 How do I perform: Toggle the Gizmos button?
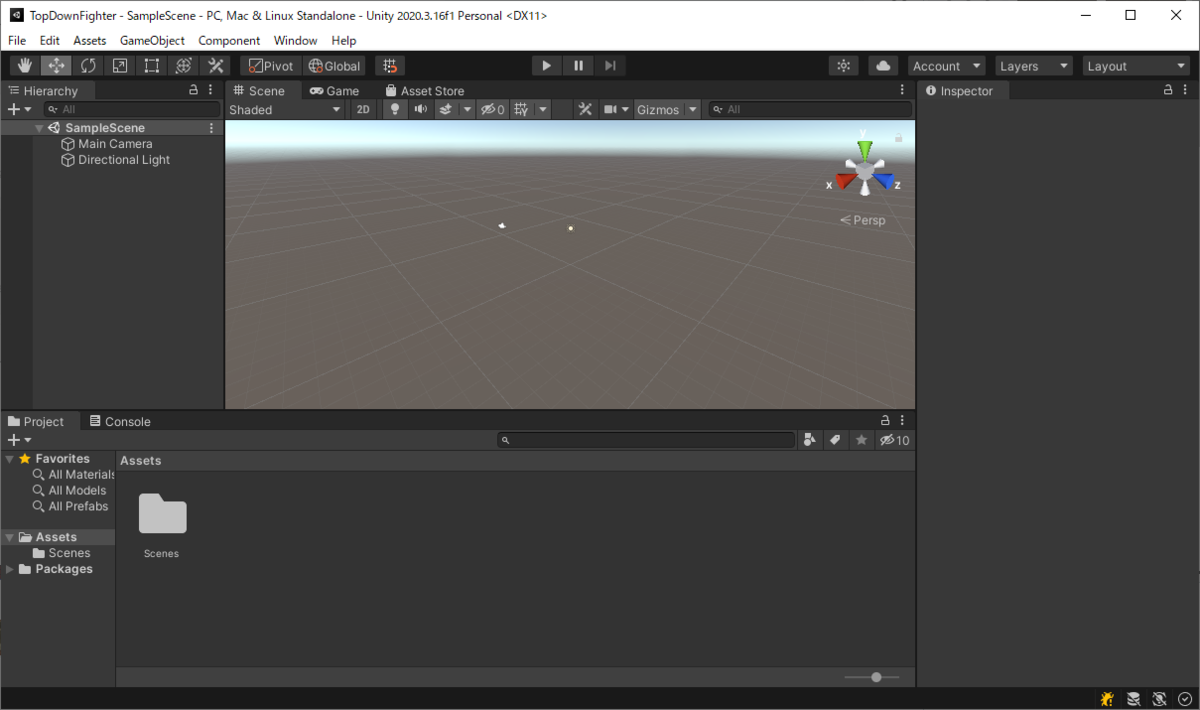click(658, 110)
